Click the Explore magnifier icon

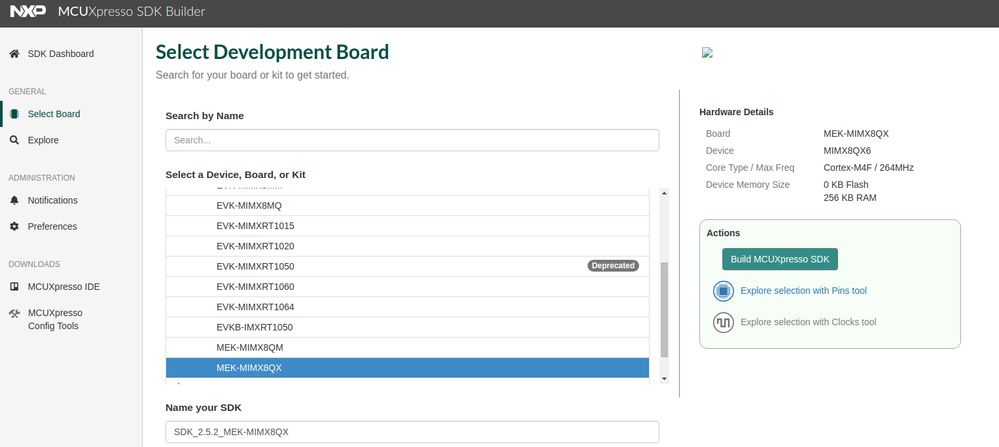click(x=14, y=140)
